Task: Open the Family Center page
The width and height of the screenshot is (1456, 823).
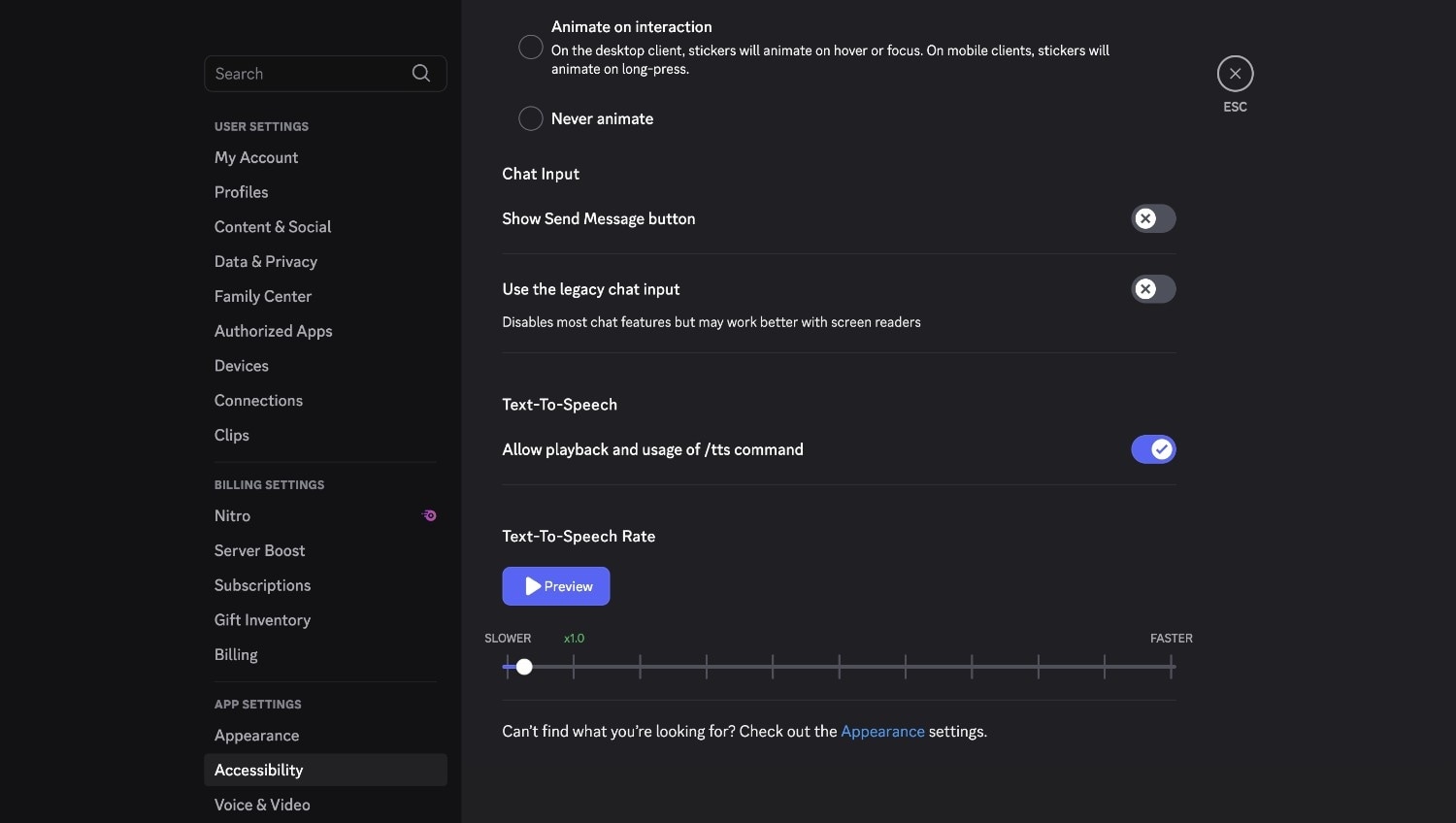Action: [x=263, y=296]
